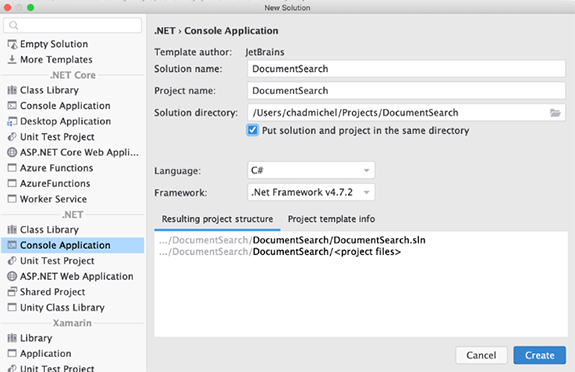Click the Cancel button
Screen dimensions: 575x372
pos(481,355)
